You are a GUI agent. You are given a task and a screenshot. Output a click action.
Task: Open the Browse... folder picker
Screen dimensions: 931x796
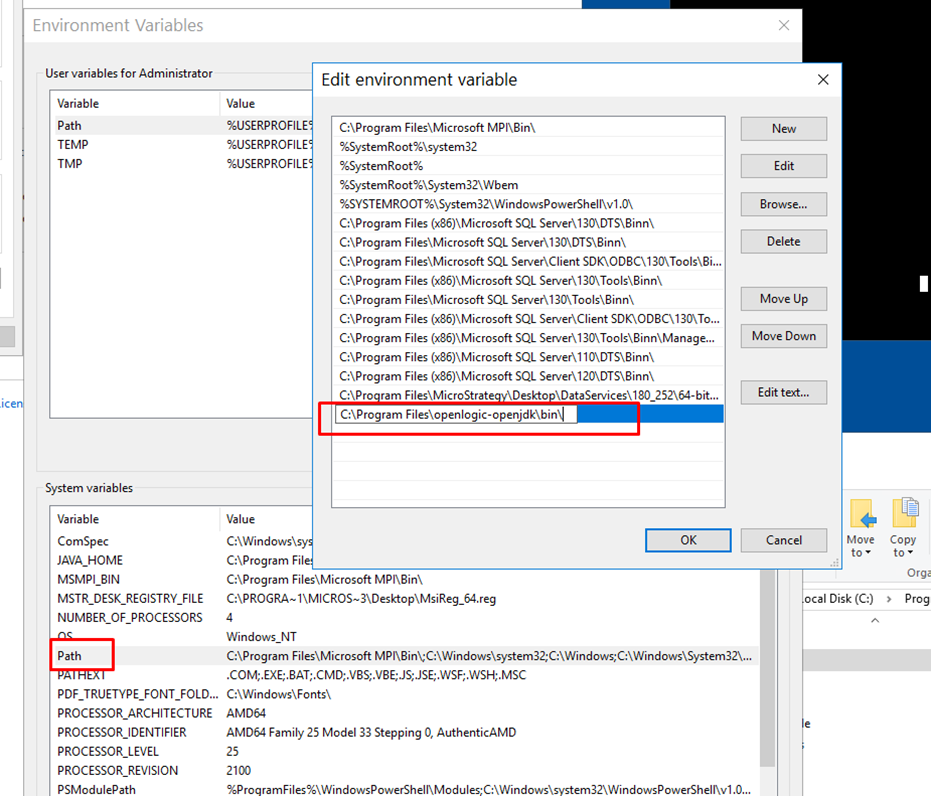[784, 204]
